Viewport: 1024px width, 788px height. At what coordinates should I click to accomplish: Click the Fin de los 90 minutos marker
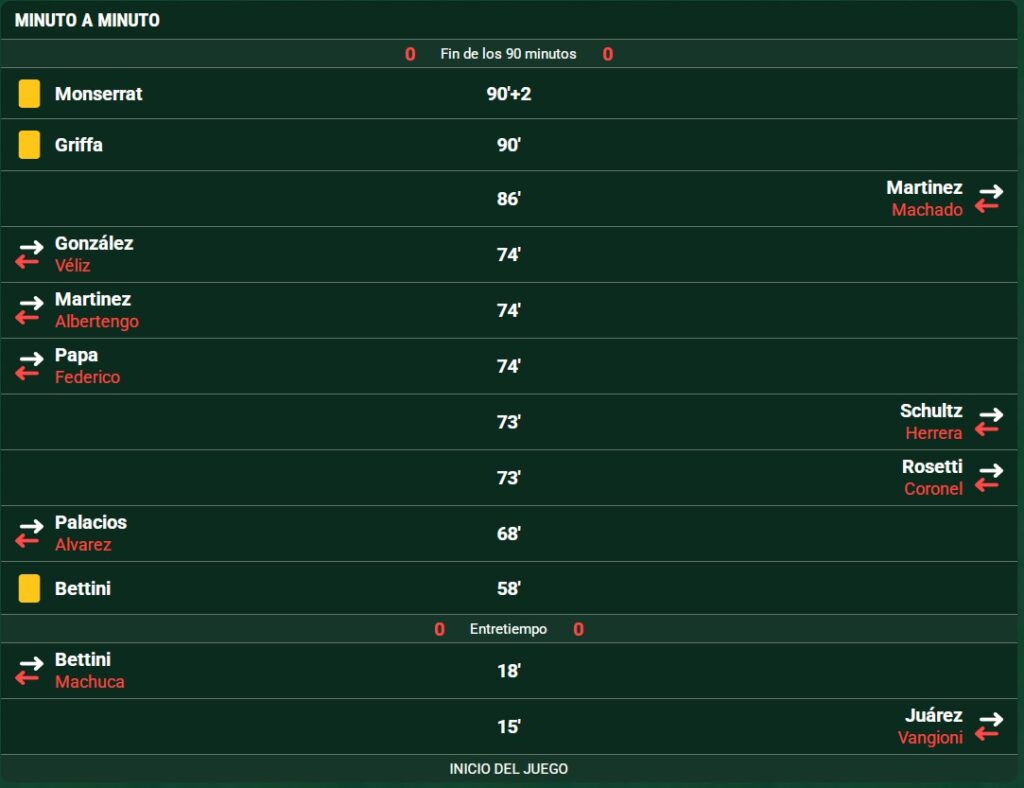click(508, 54)
